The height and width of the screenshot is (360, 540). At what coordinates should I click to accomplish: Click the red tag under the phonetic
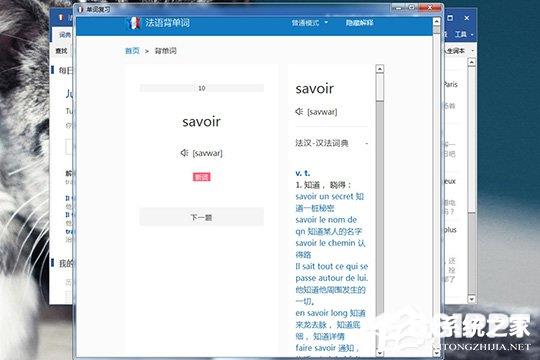(x=201, y=177)
